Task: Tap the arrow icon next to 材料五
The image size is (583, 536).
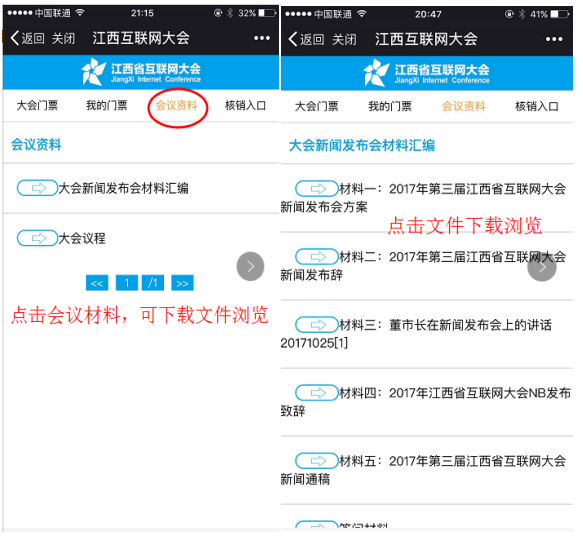Action: click(316, 461)
